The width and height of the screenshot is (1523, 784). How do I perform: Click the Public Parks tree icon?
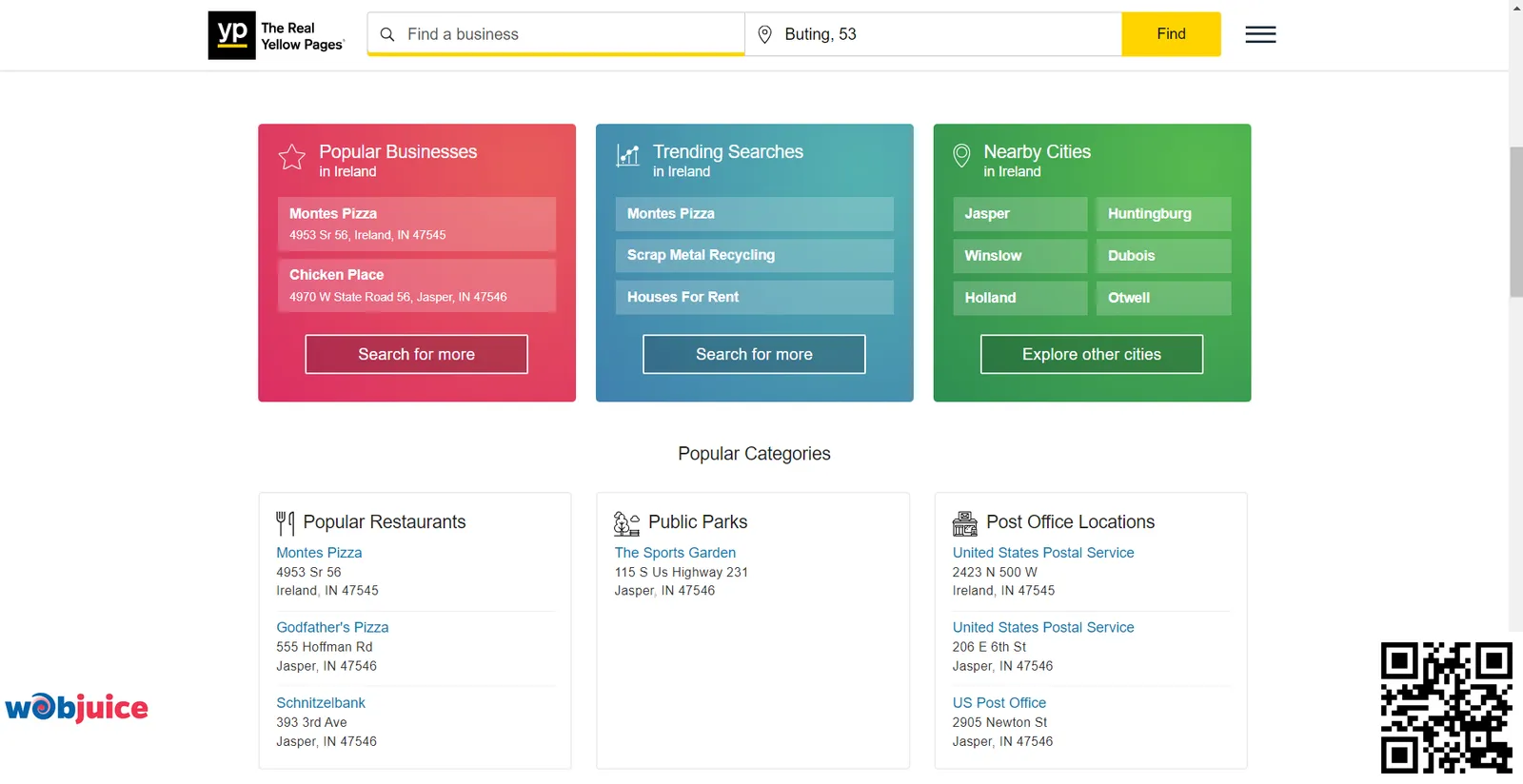pyautogui.click(x=626, y=523)
